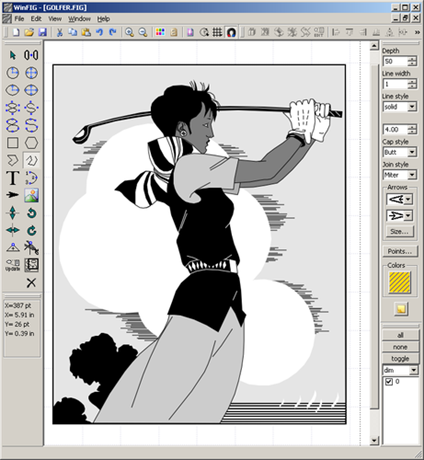Viewport: 424px width, 460px height.
Task: Click the Depth value field
Action: coord(395,61)
